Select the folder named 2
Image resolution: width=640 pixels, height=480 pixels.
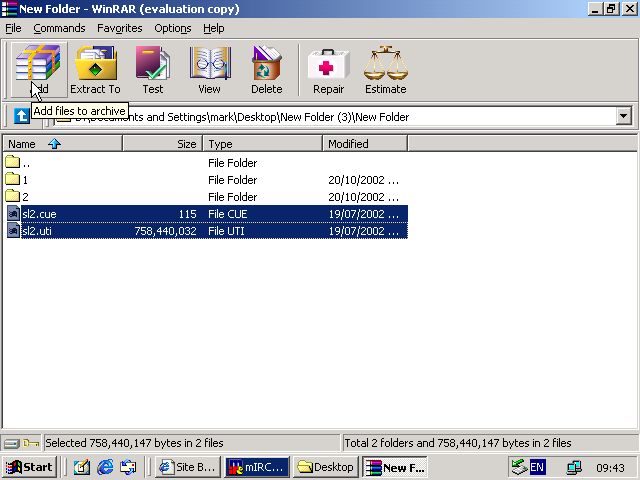point(17,197)
